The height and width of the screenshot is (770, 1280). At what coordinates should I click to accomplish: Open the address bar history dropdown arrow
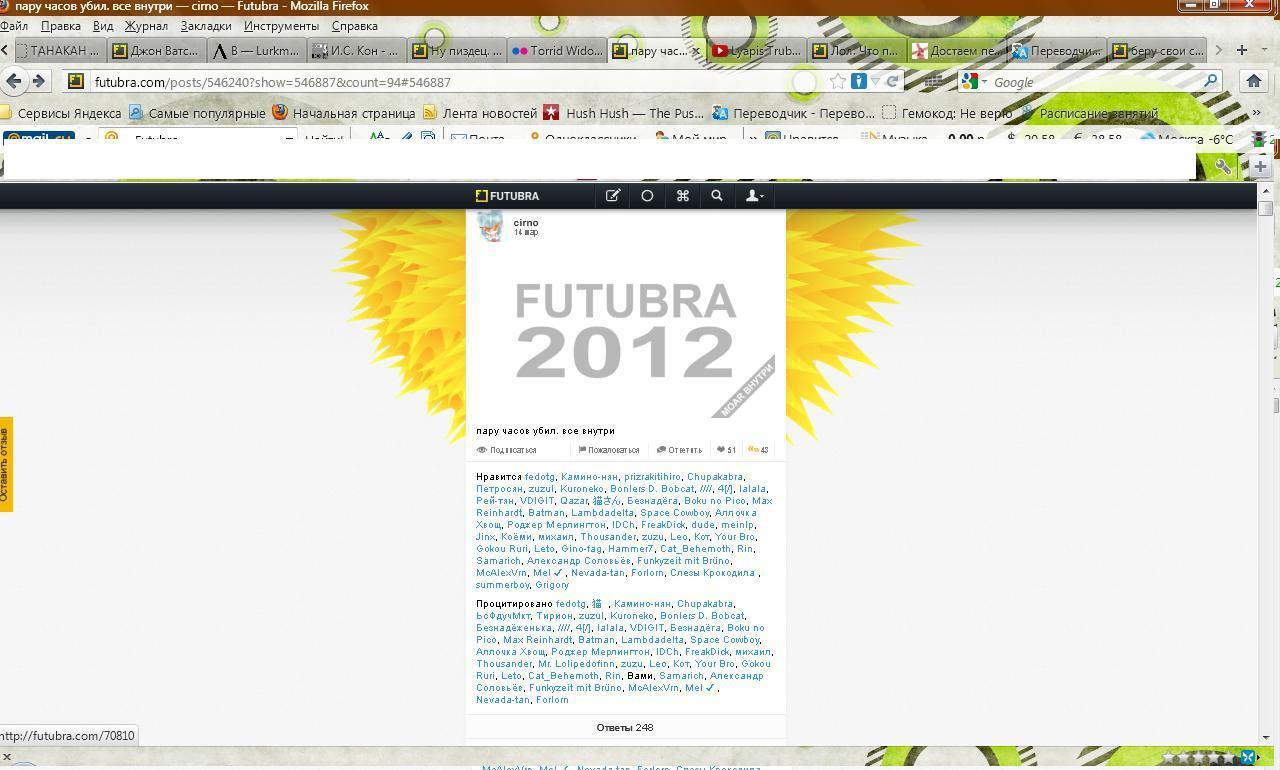click(875, 82)
